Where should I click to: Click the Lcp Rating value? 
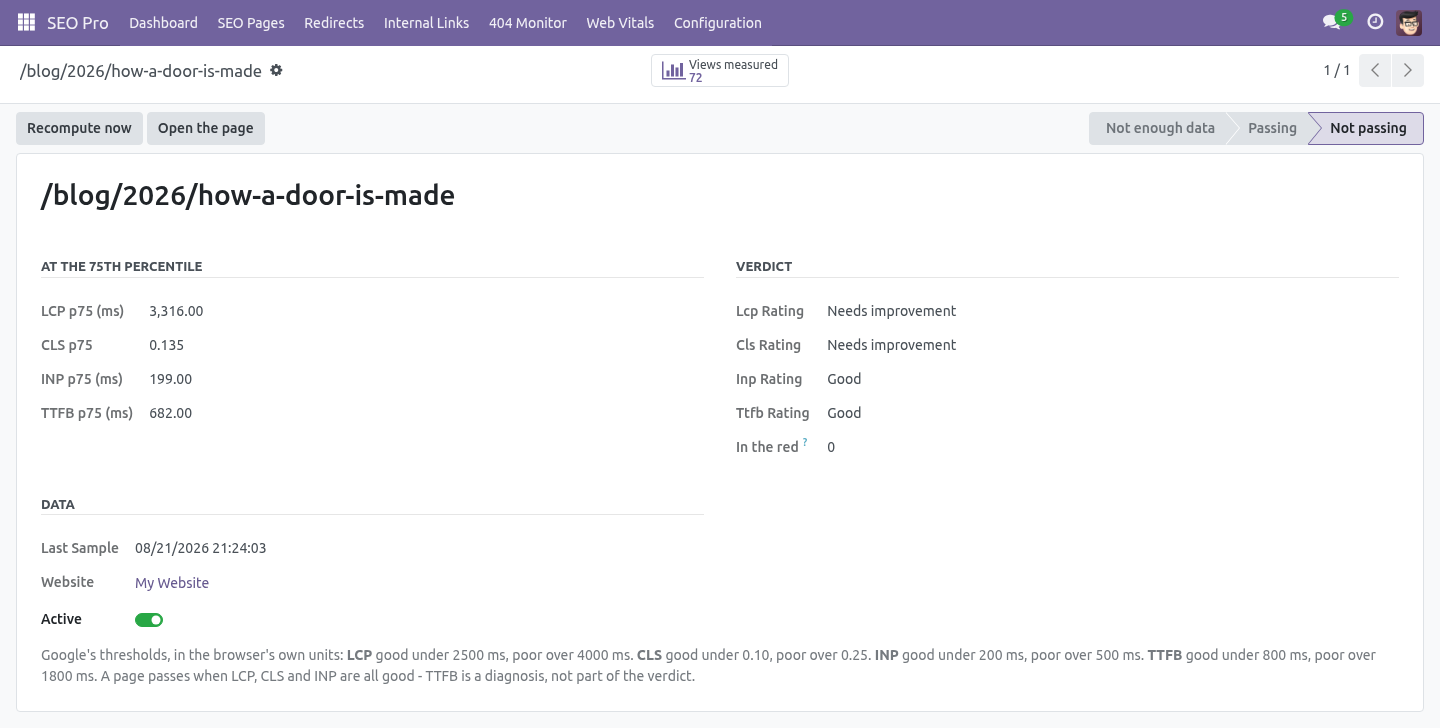click(x=892, y=311)
